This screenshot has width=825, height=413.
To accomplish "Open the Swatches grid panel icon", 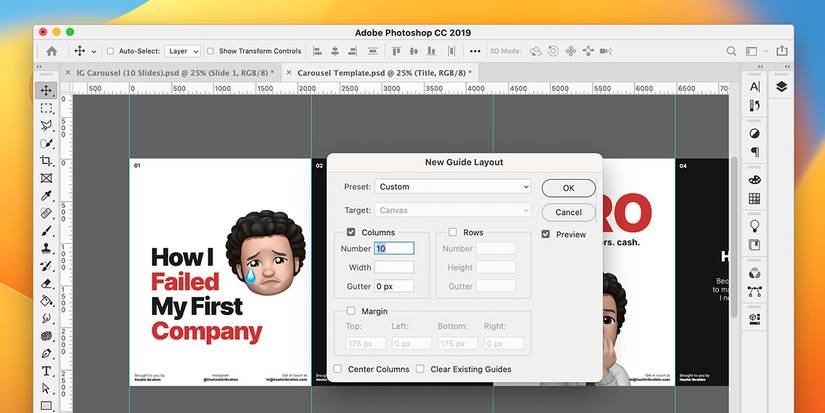I will 754,198.
